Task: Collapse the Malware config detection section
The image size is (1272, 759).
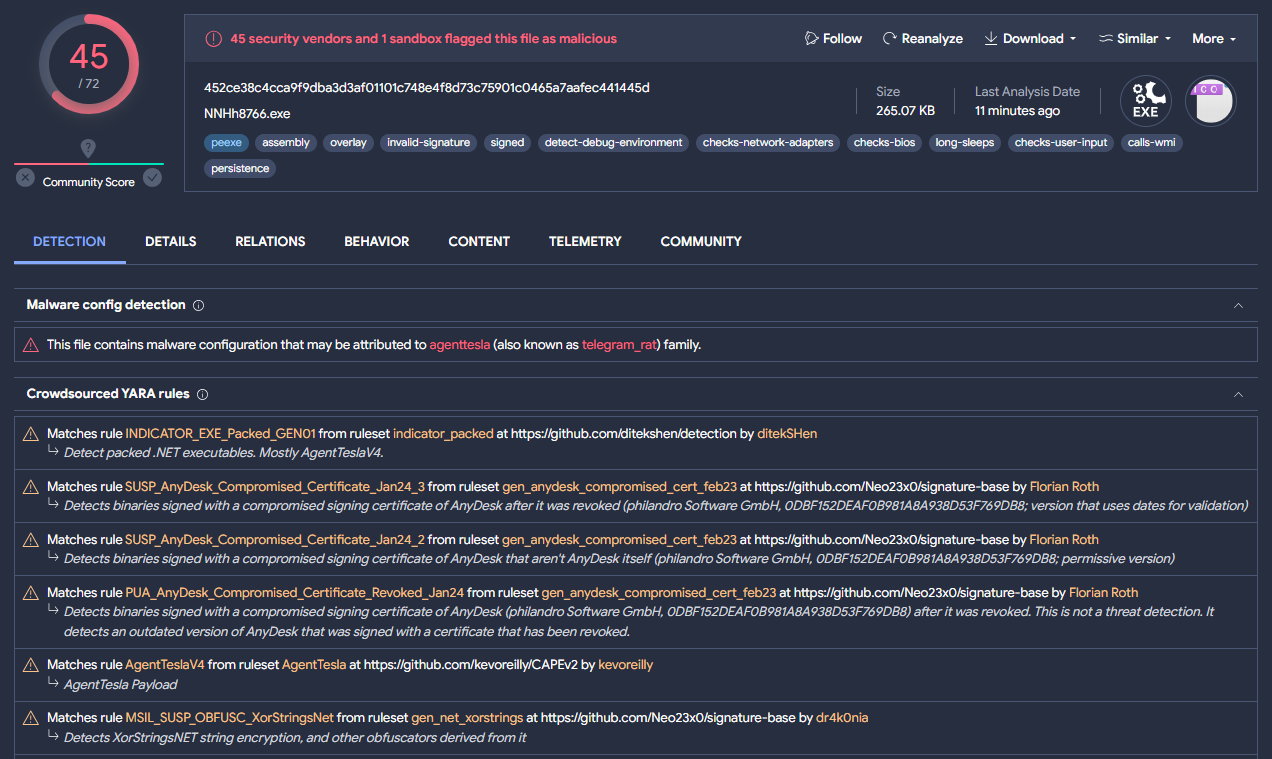Action: [1238, 305]
